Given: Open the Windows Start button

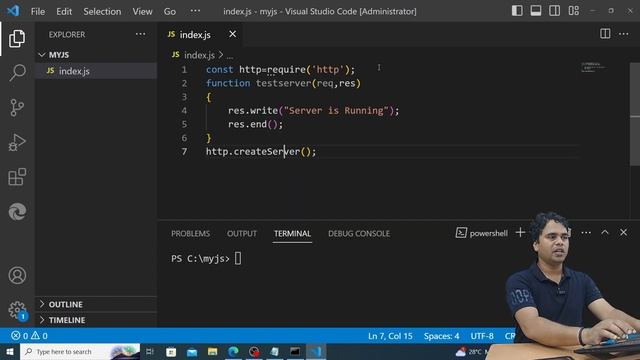Looking at the screenshot, I should (10, 351).
